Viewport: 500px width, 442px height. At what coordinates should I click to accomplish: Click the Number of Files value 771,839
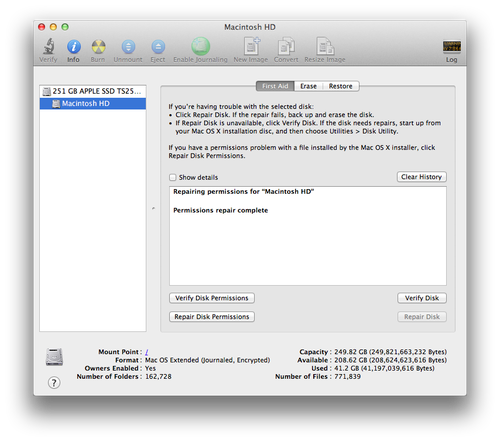click(347, 377)
